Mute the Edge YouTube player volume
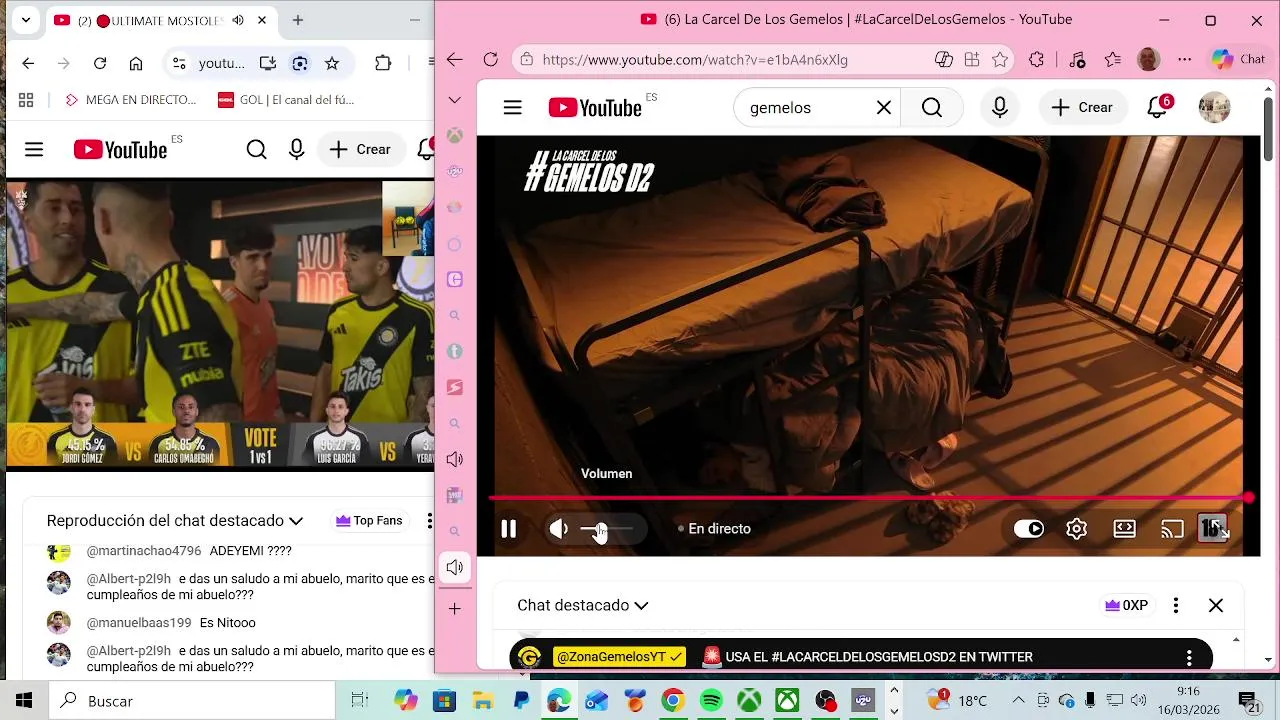 coord(559,529)
